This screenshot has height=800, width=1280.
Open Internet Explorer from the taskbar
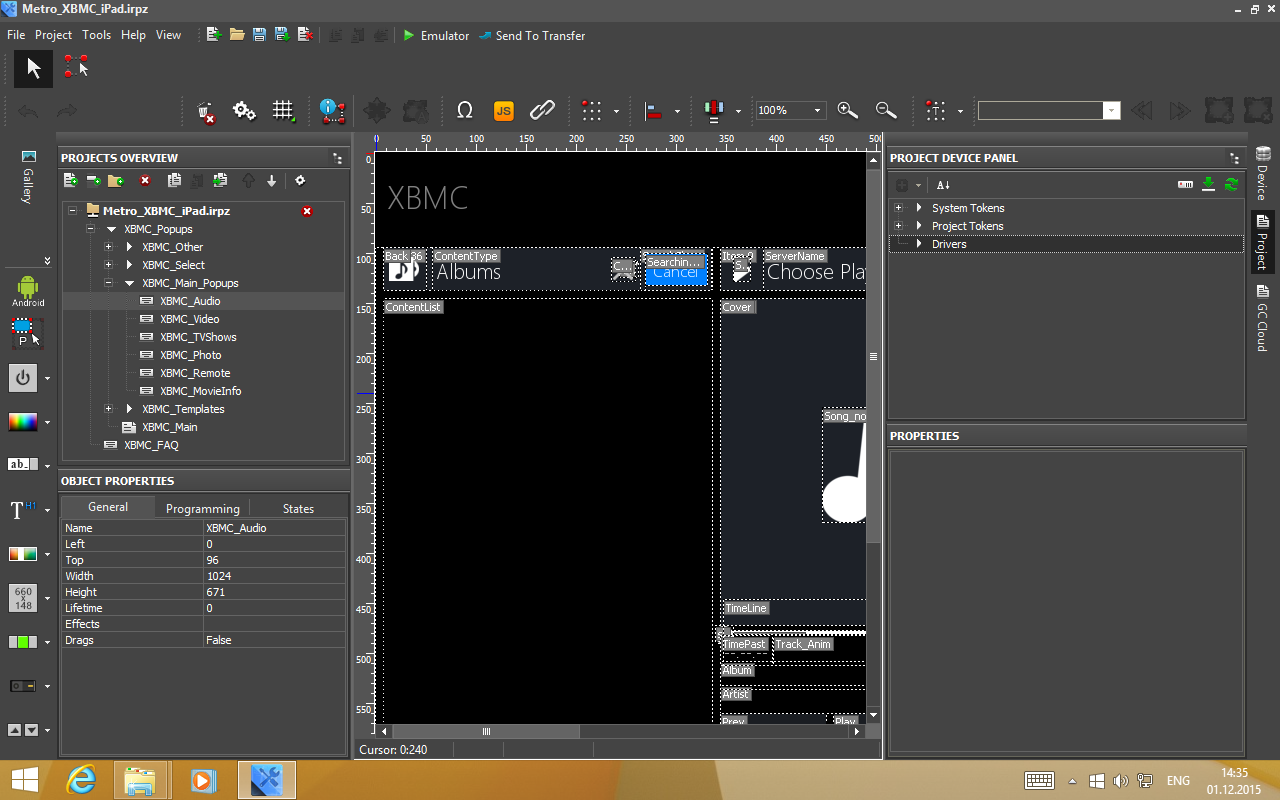pyautogui.click(x=81, y=780)
